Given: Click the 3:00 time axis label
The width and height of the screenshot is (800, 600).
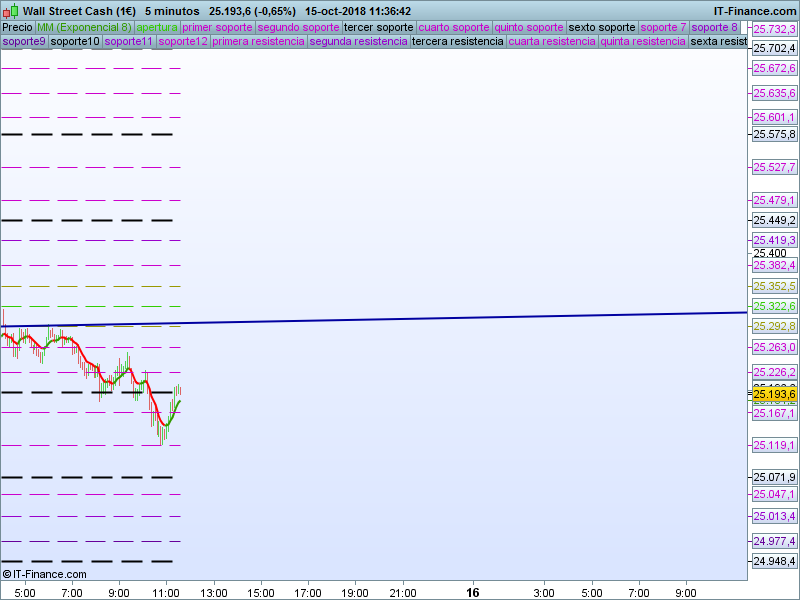Looking at the screenshot, I should [544, 593].
